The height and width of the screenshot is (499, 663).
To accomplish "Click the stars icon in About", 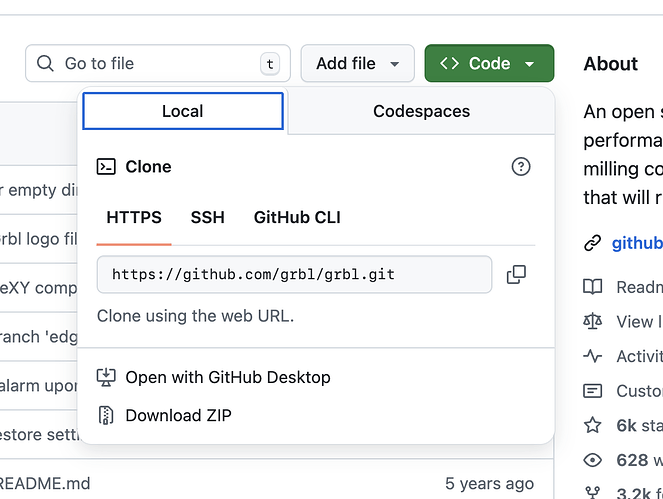I will click(593, 425).
